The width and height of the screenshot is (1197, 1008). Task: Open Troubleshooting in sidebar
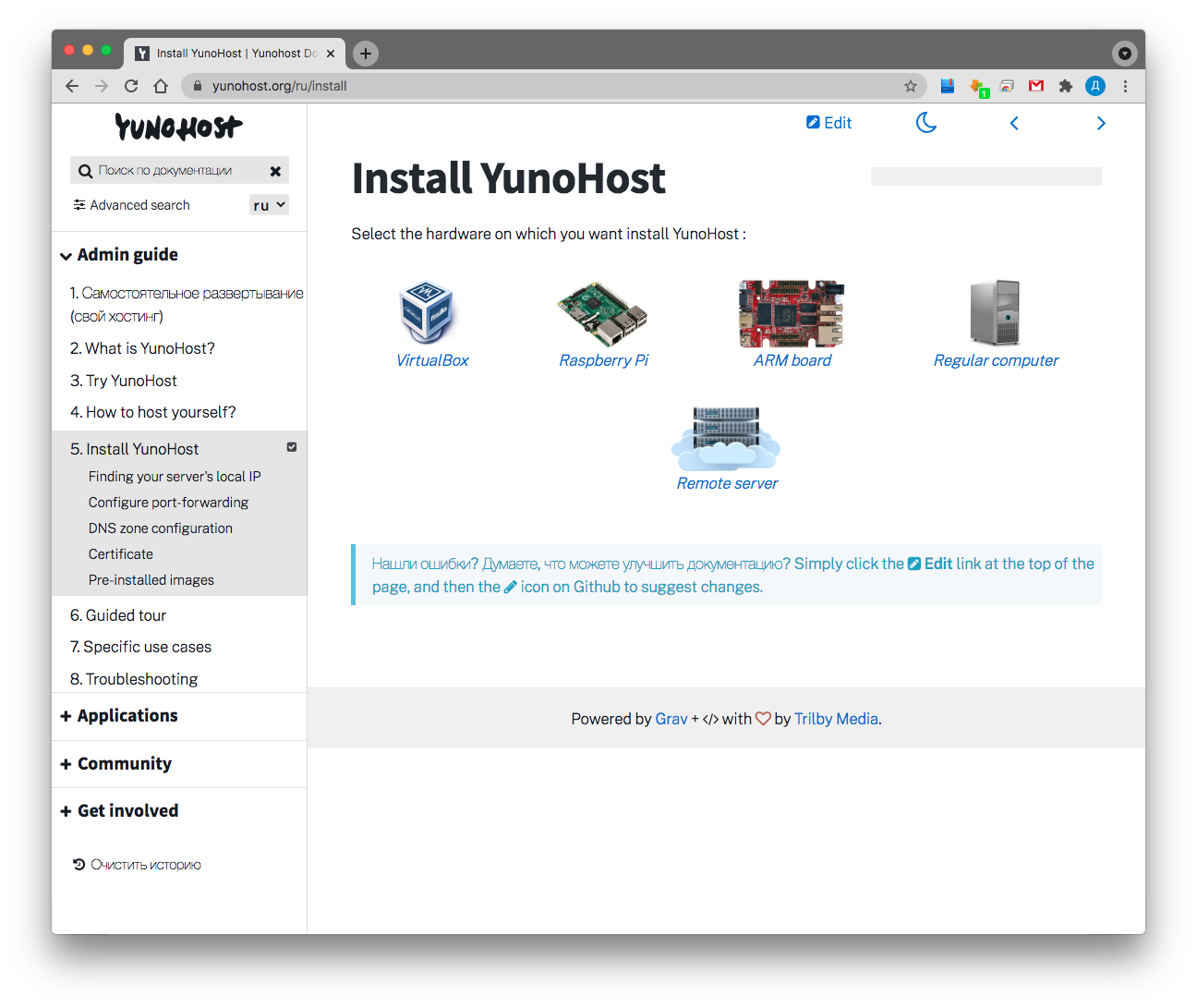coord(134,679)
